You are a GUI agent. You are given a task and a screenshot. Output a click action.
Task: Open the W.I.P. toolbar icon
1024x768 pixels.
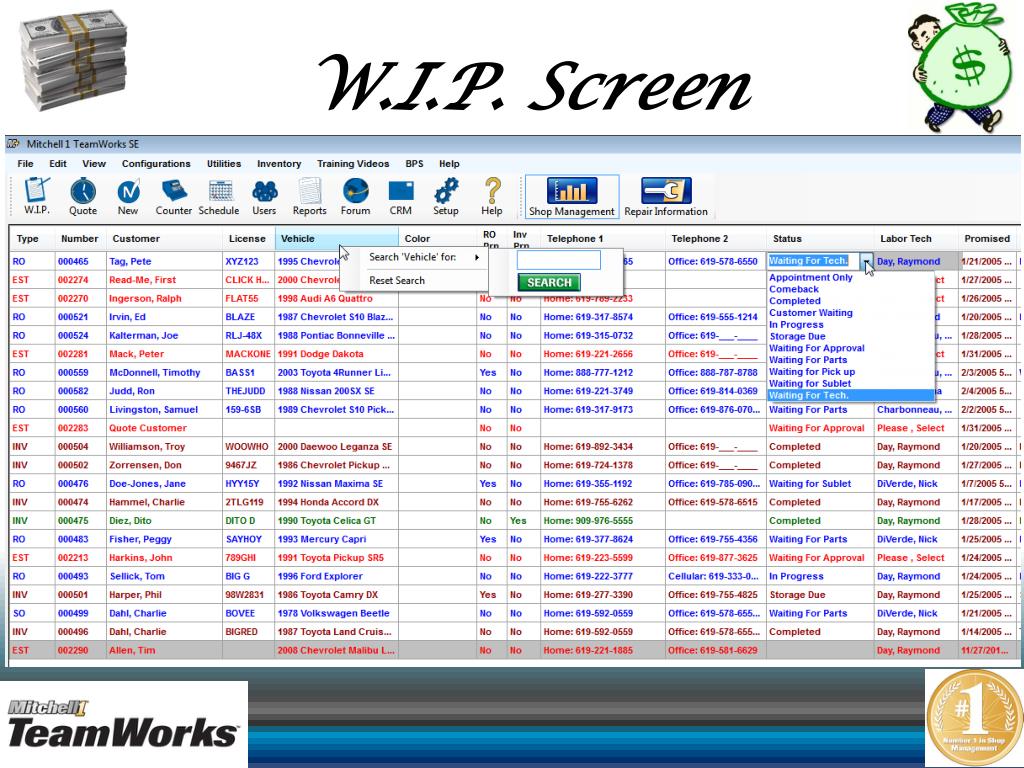(x=37, y=196)
